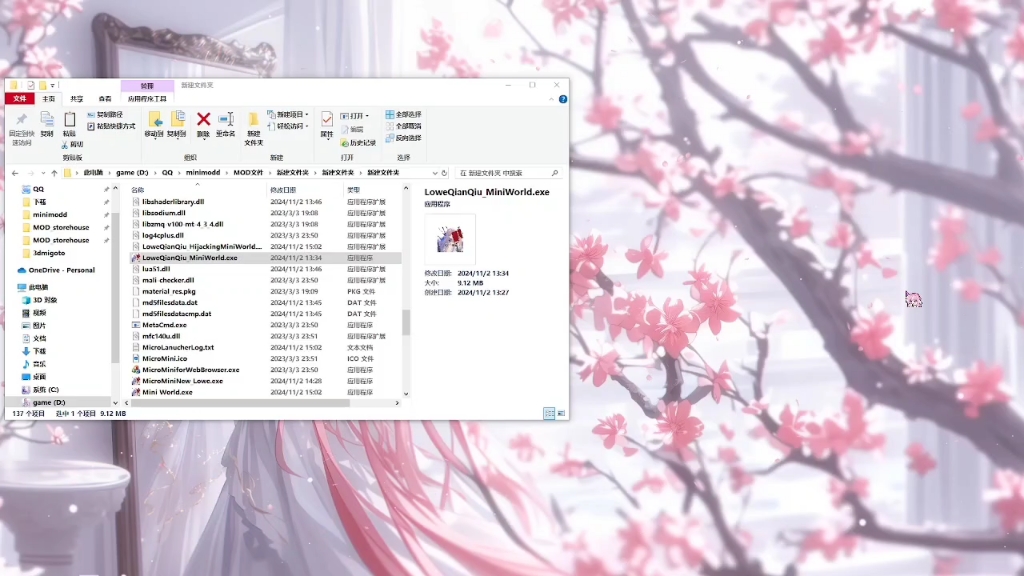Click Copy path (复制路径) in the ribbon
The width and height of the screenshot is (1024, 576).
[105, 115]
